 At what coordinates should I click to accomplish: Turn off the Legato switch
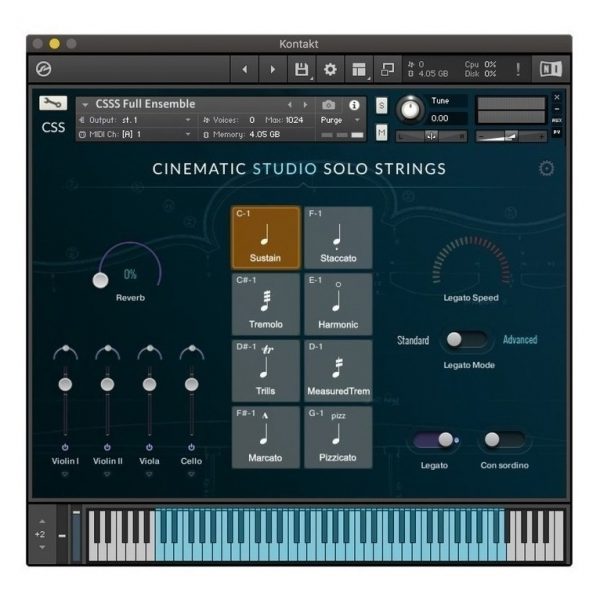point(435,440)
